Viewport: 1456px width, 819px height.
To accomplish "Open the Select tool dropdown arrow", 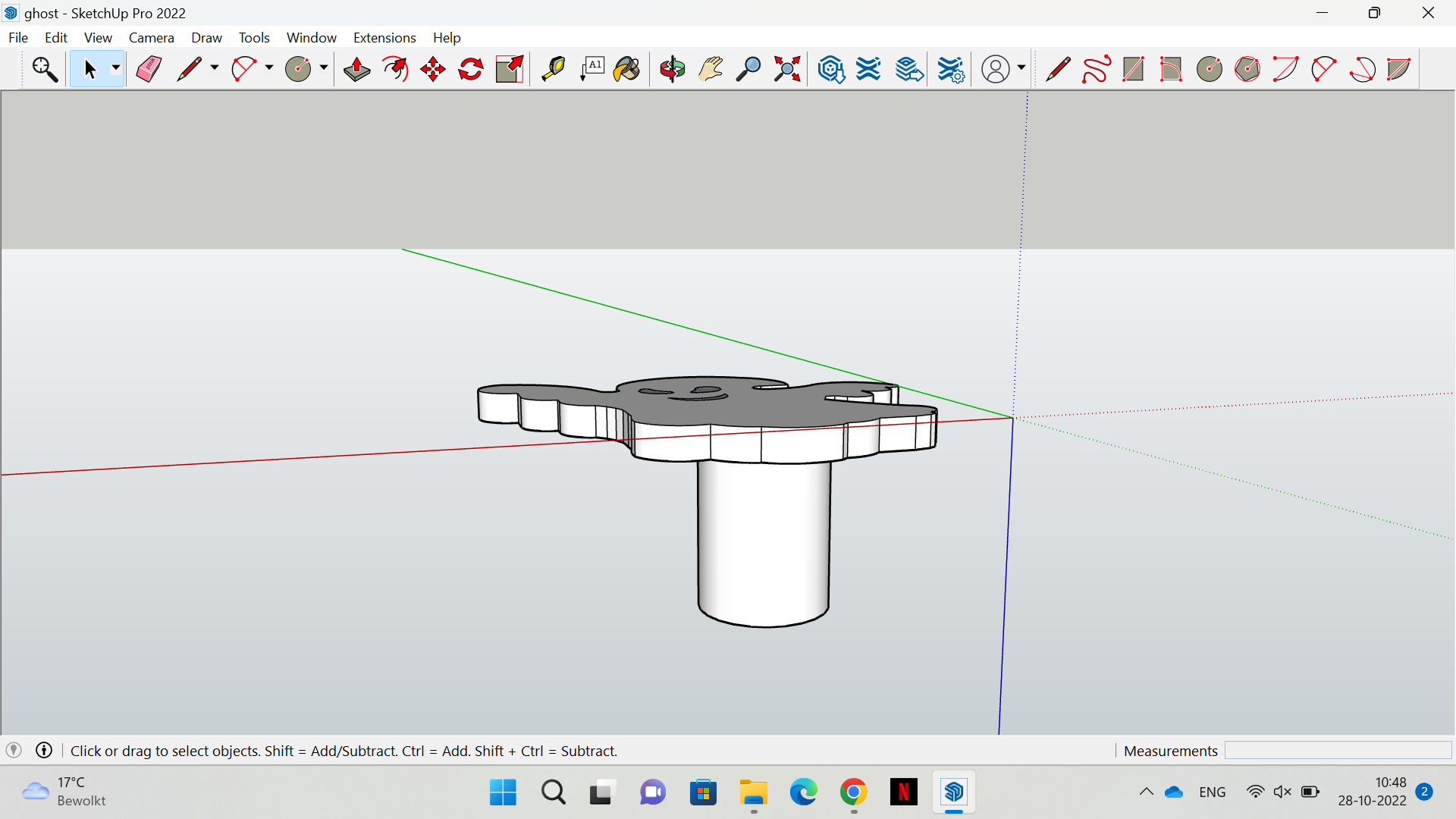I will [x=115, y=68].
